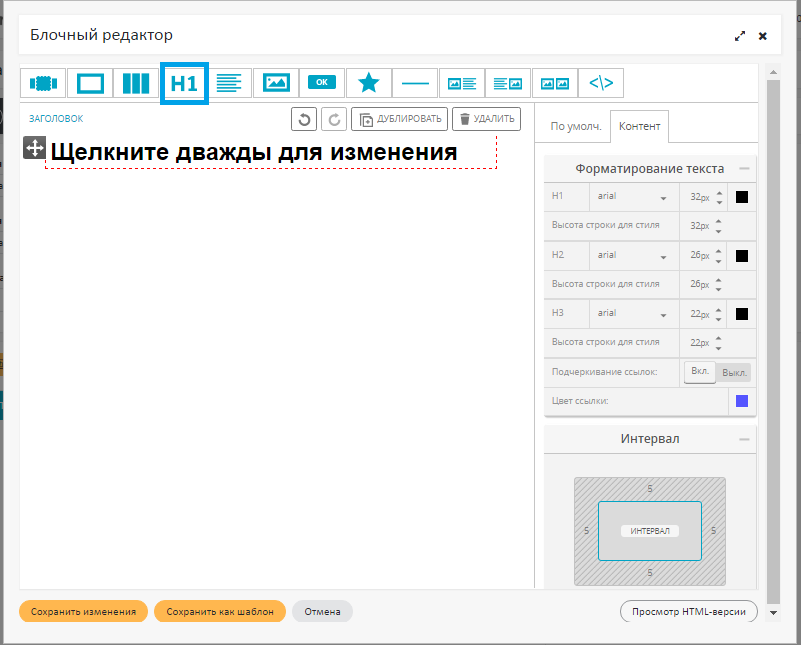Add an image block from toolbar
Viewport: 801px width, 645px height.
(276, 83)
